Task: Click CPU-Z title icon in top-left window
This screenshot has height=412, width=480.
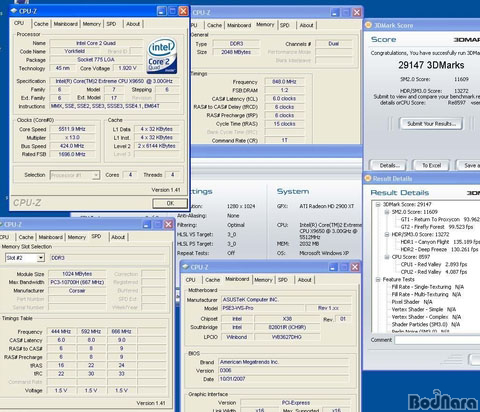Action: click(x=14, y=11)
